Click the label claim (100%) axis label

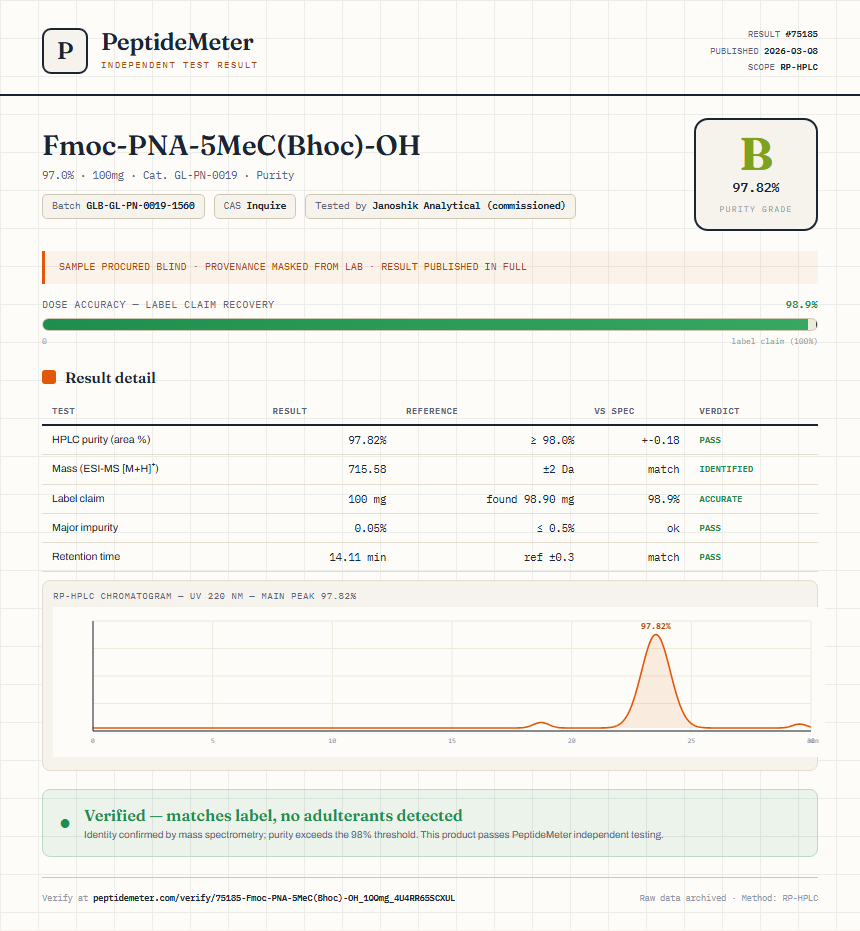774,341
